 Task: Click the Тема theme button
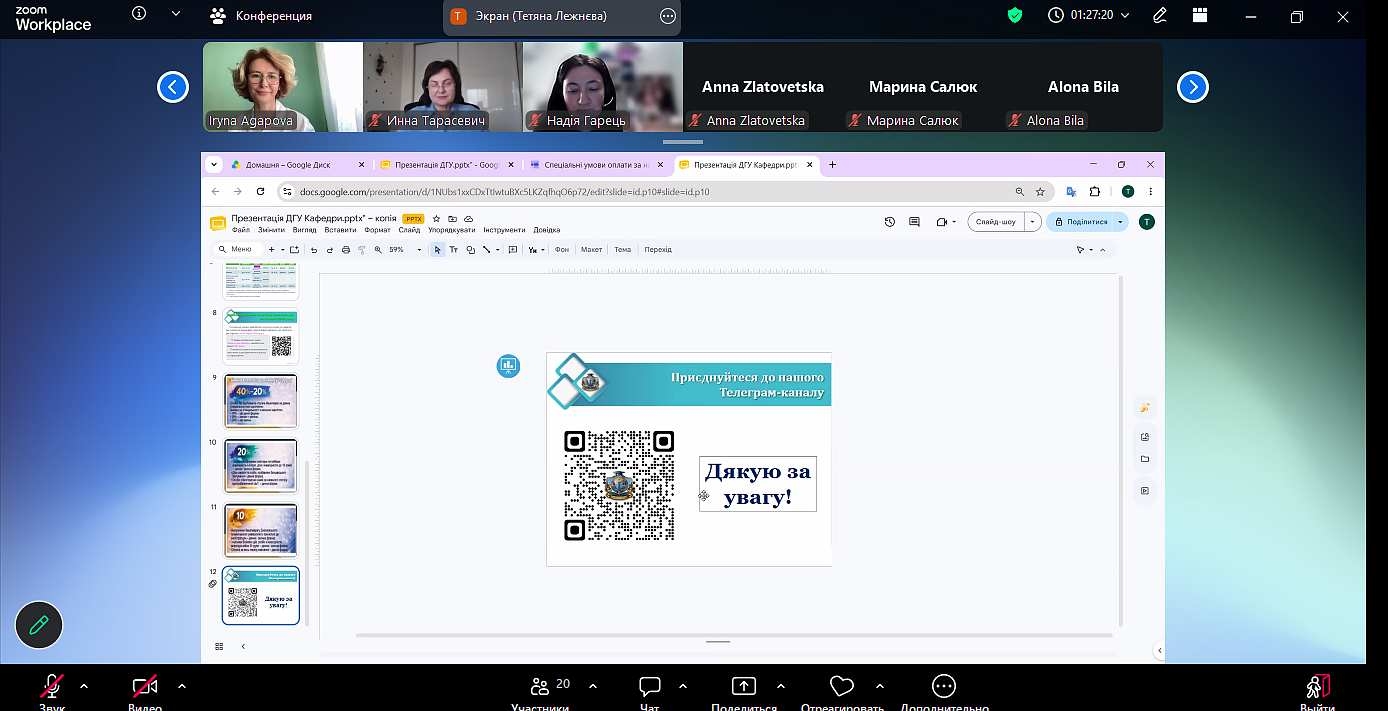(622, 250)
